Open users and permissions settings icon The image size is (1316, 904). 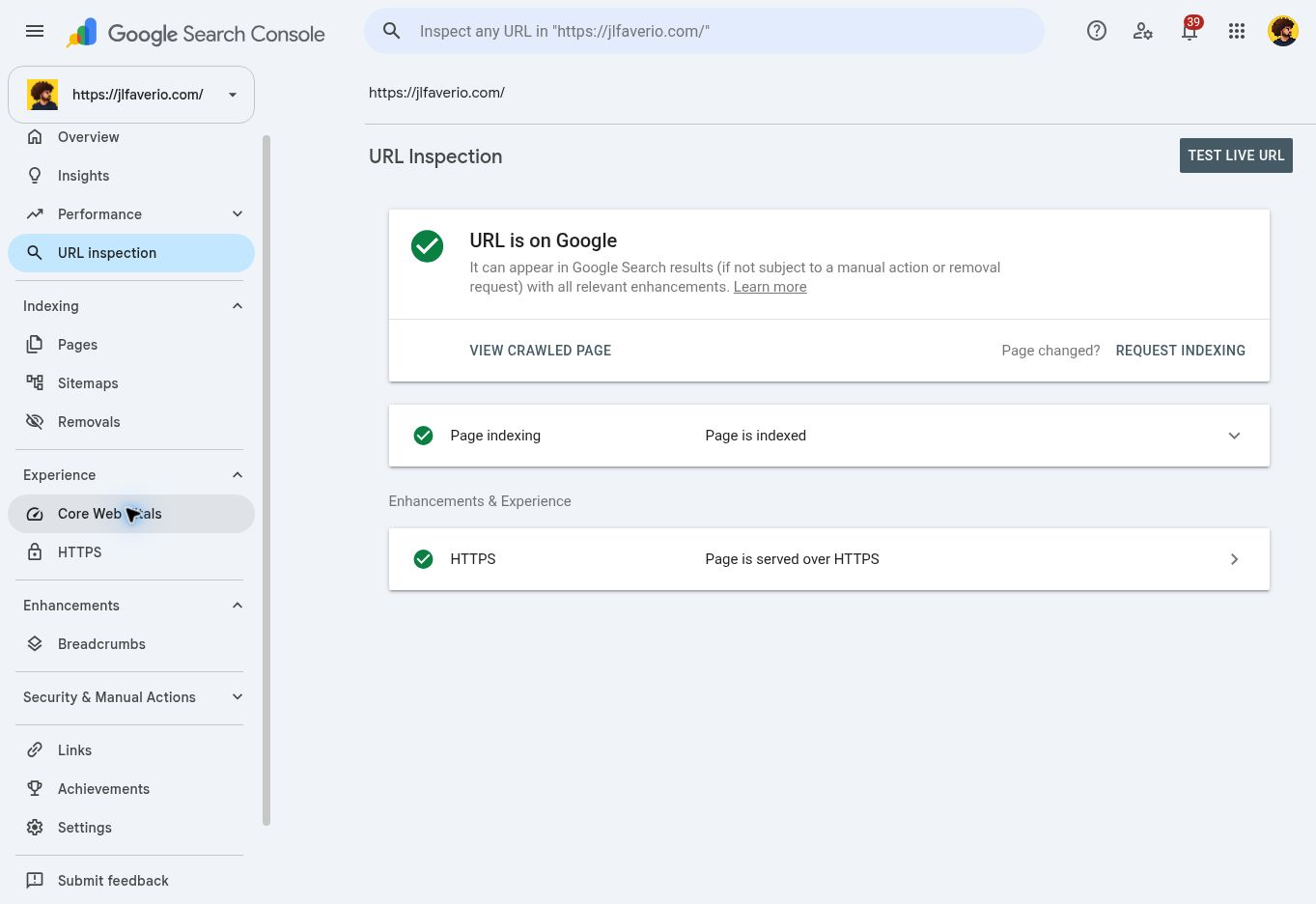click(x=1143, y=31)
